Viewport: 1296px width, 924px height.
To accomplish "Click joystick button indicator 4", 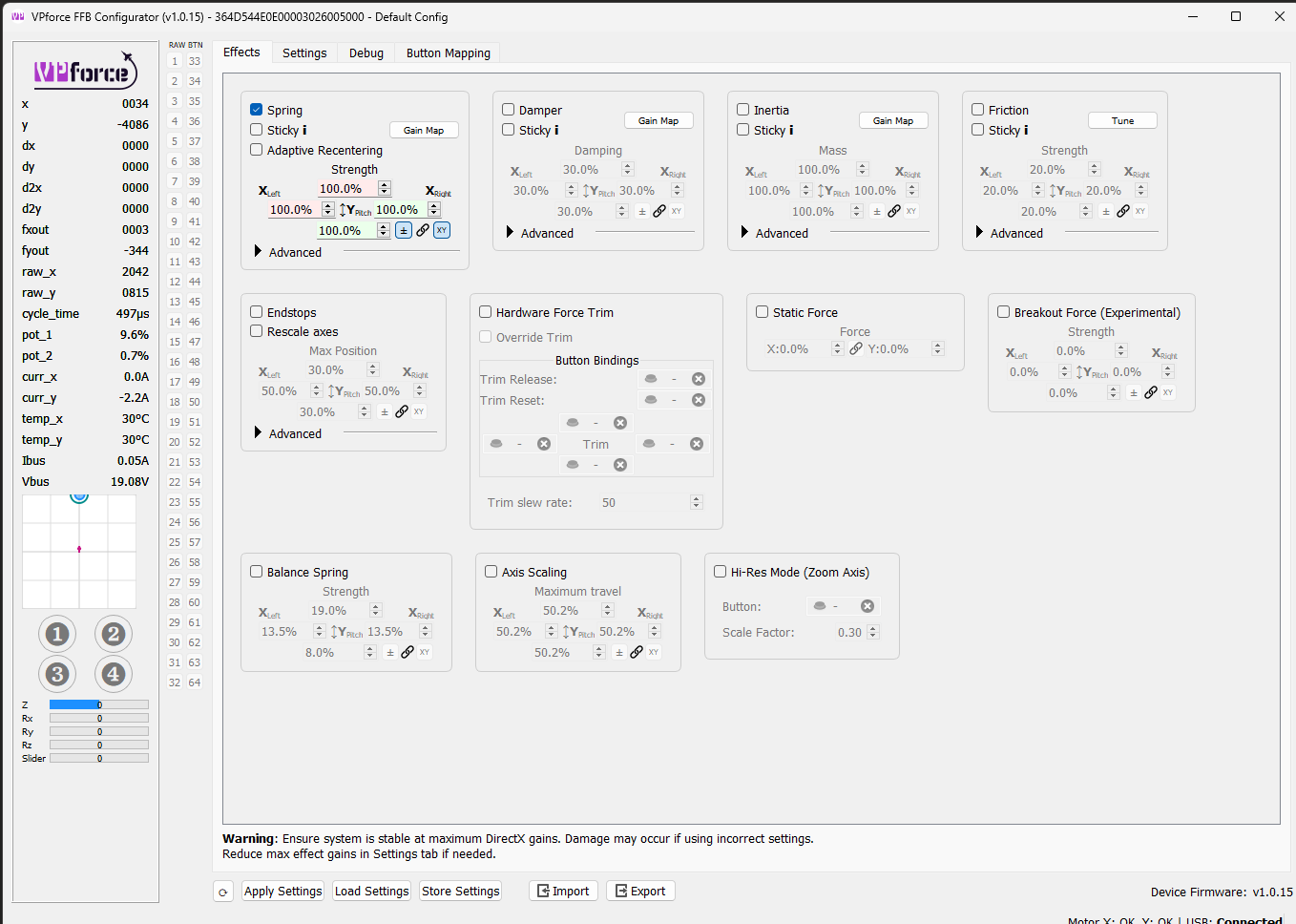I will 114,674.
